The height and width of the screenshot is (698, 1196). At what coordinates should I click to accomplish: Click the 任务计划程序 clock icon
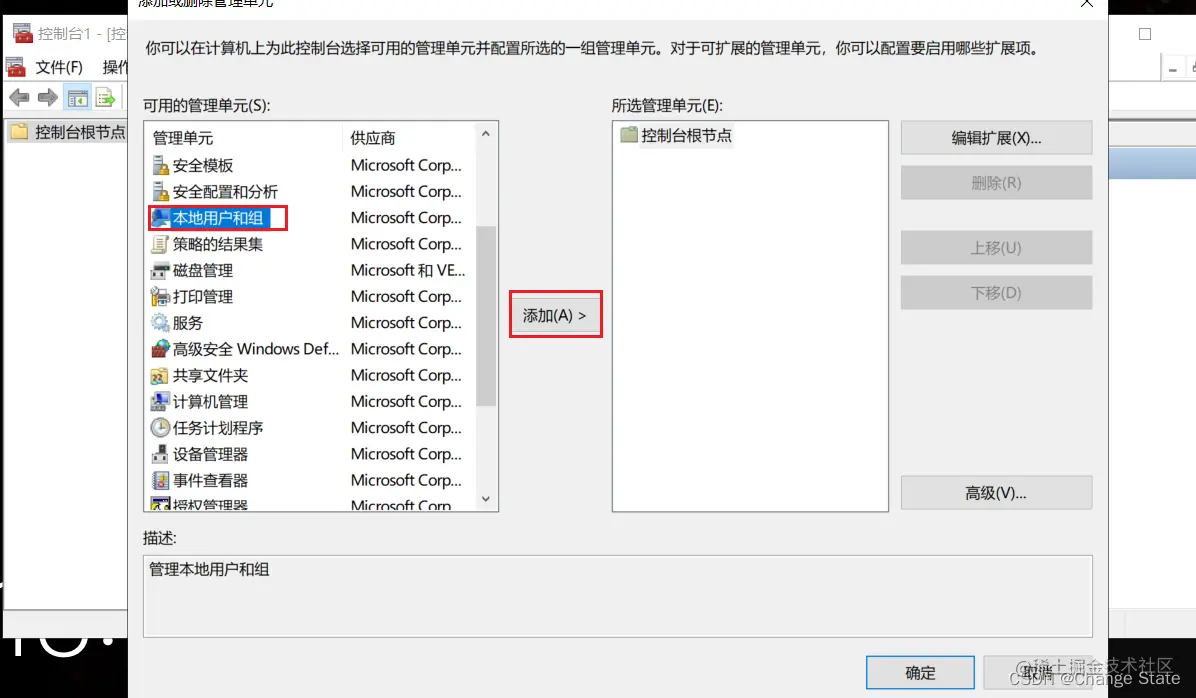[159, 428]
